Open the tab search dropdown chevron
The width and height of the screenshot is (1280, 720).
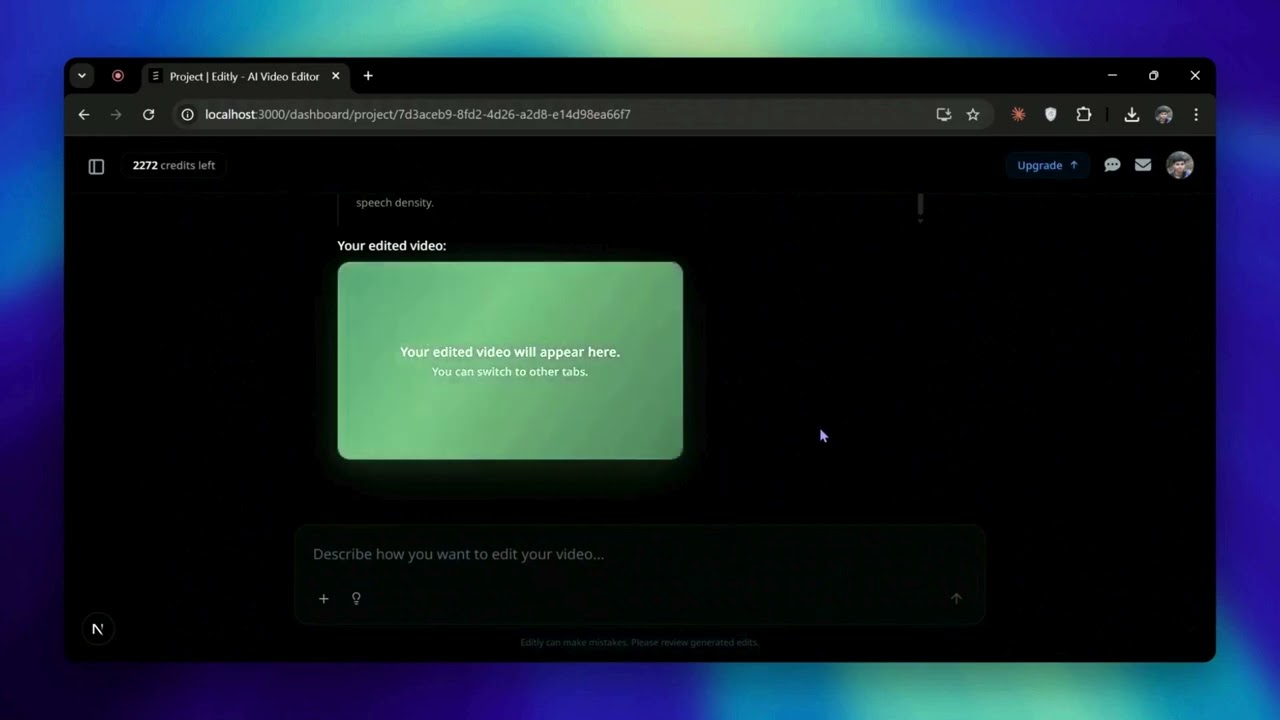click(x=82, y=76)
